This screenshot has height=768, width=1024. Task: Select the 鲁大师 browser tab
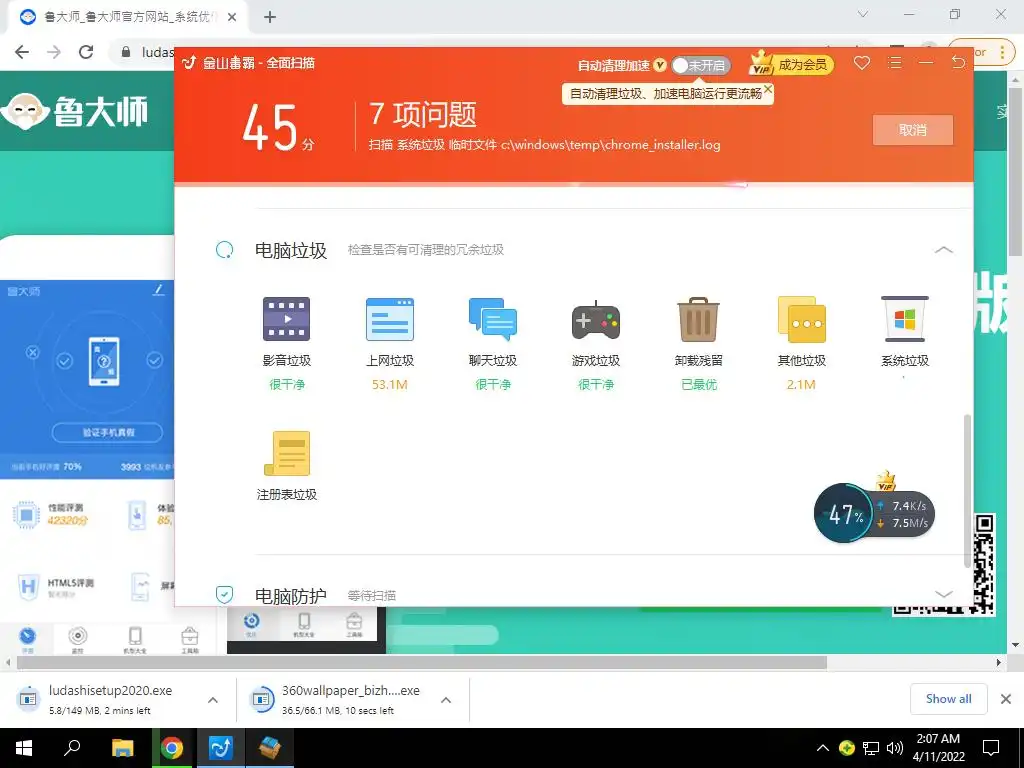[127, 17]
